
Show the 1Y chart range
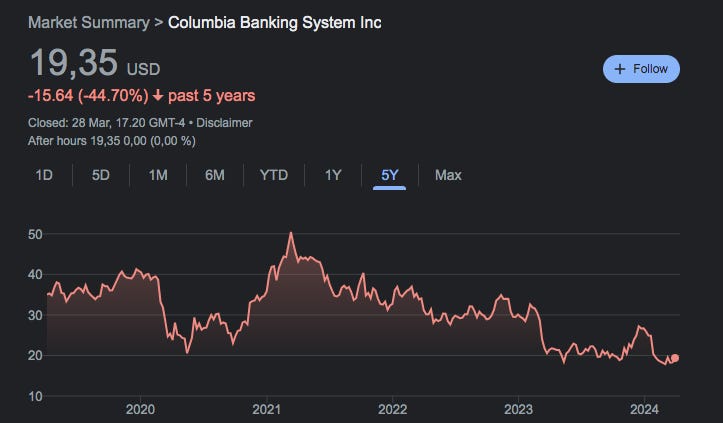click(333, 175)
